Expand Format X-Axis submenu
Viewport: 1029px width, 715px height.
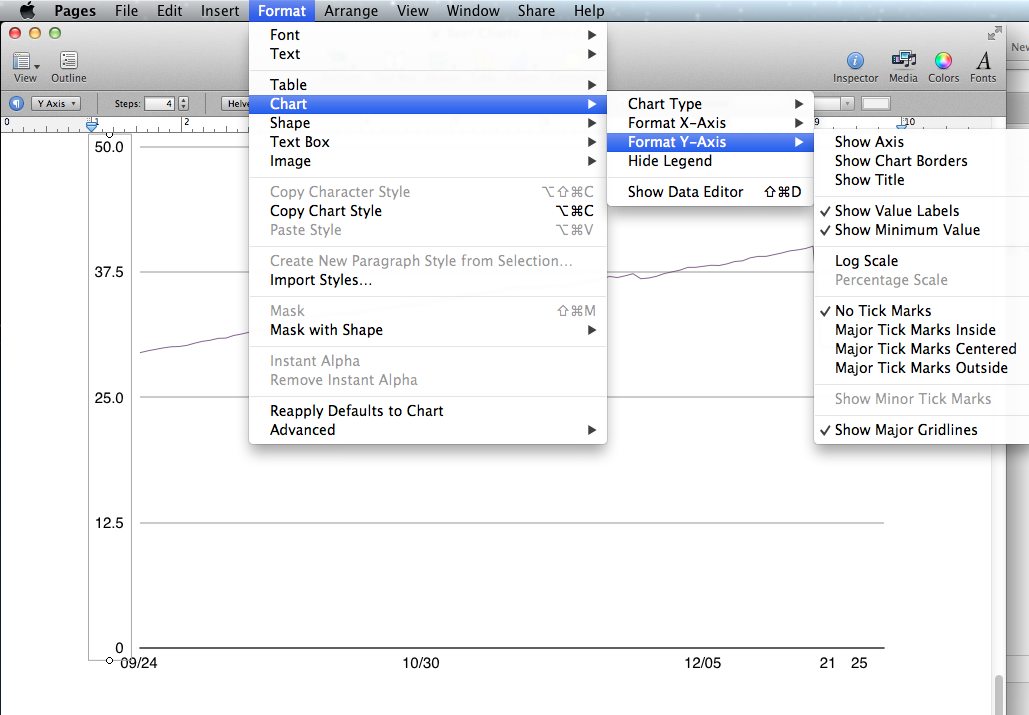(710, 123)
